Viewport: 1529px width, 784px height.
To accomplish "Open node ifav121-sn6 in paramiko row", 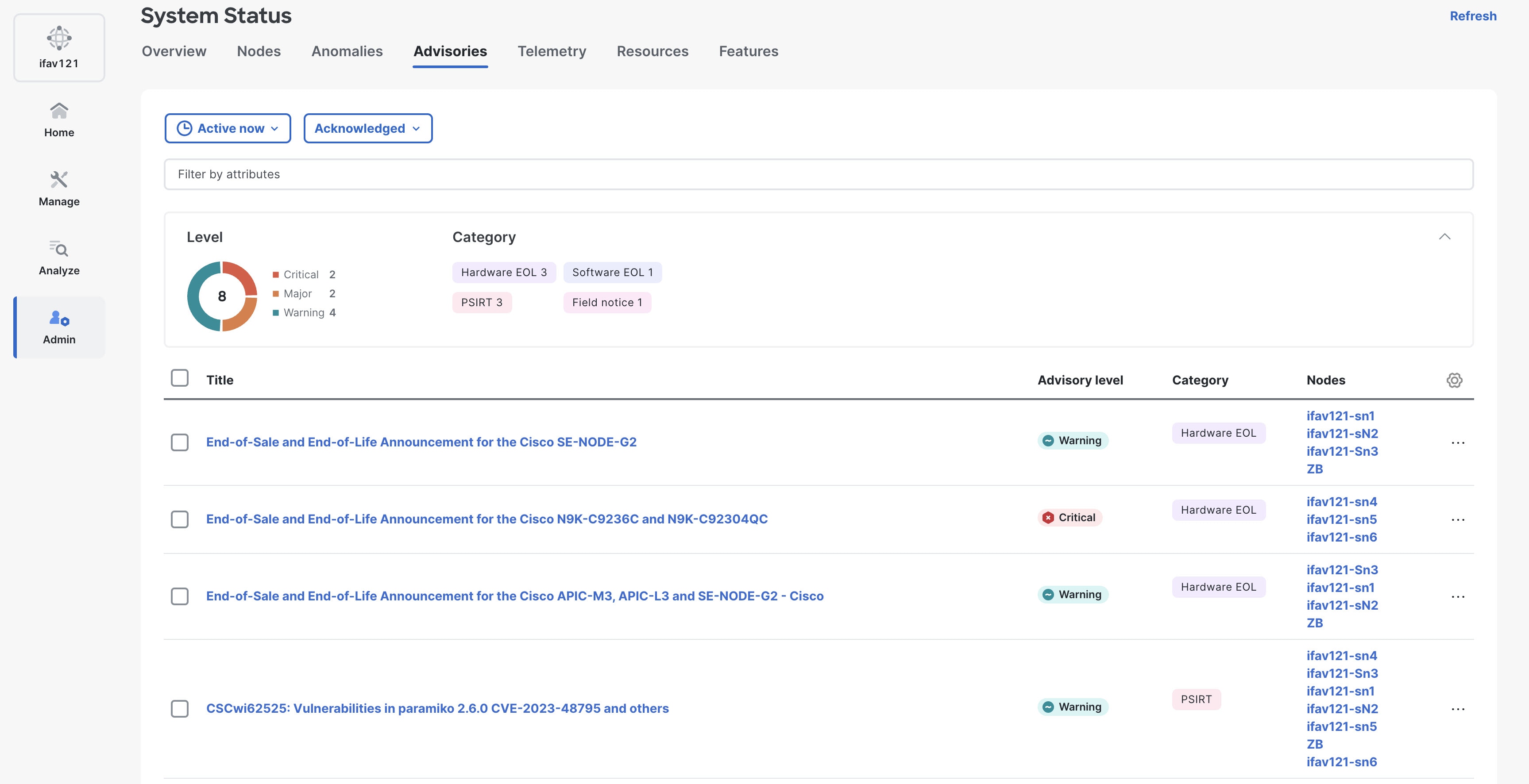I will coord(1341,762).
